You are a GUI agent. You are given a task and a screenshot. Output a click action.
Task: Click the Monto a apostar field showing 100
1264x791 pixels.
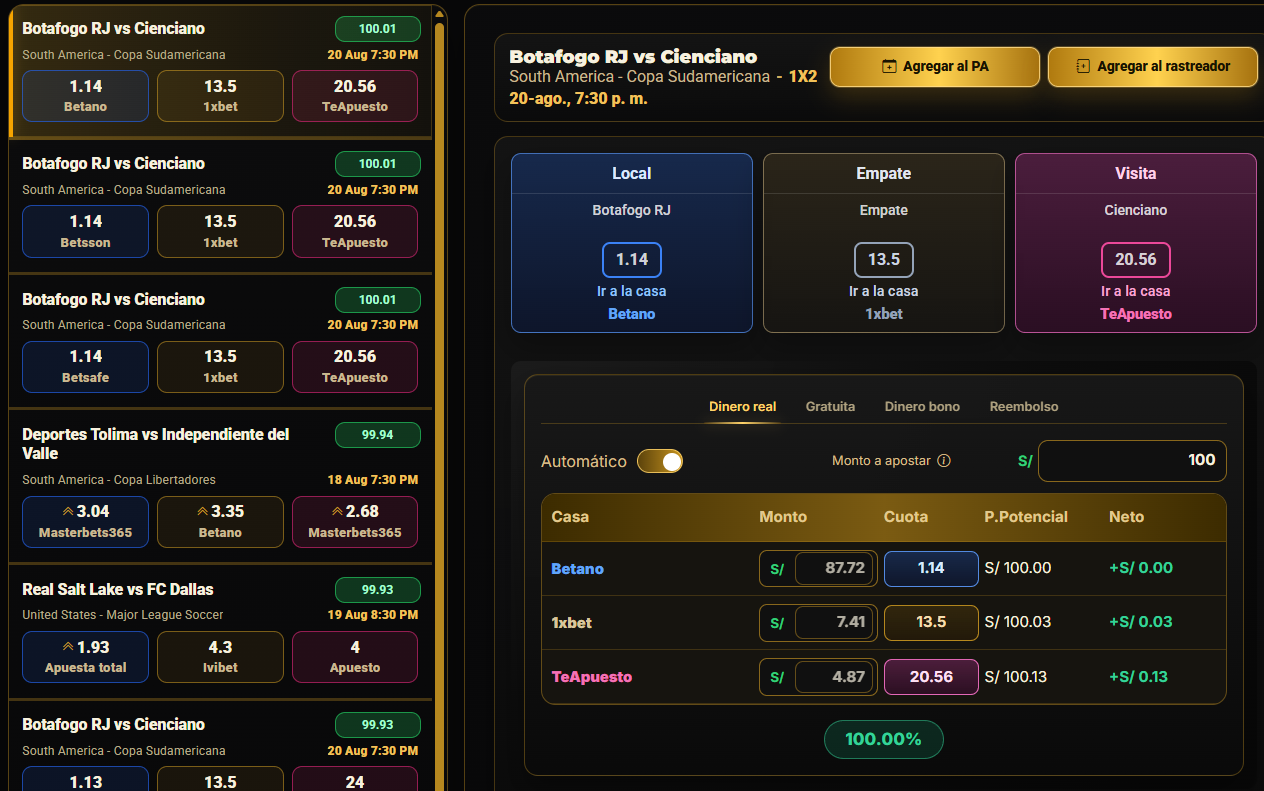tap(1132, 460)
